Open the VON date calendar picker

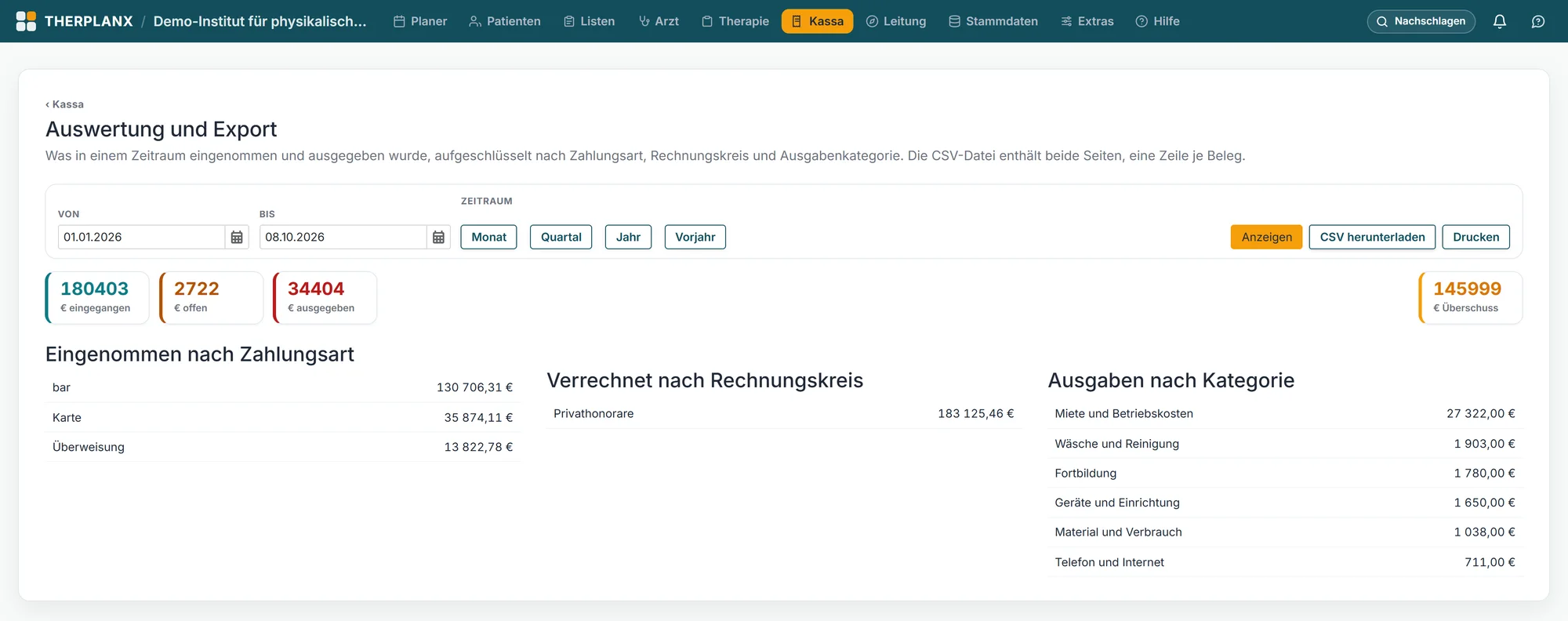tap(237, 237)
